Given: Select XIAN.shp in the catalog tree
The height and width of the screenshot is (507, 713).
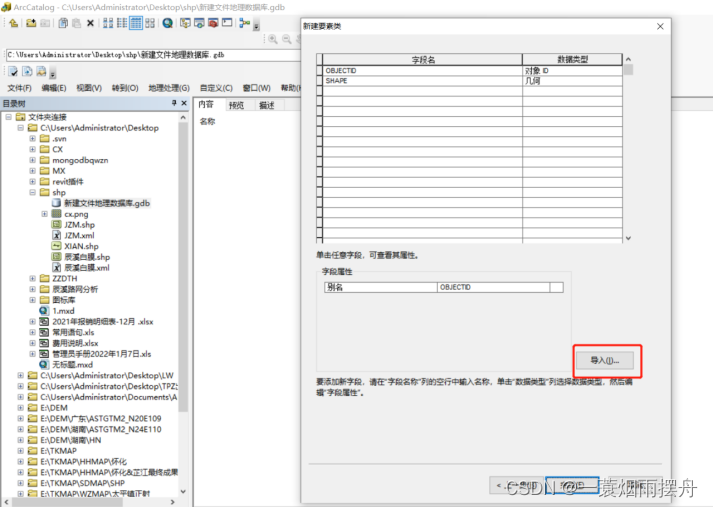Looking at the screenshot, I should (81, 246).
